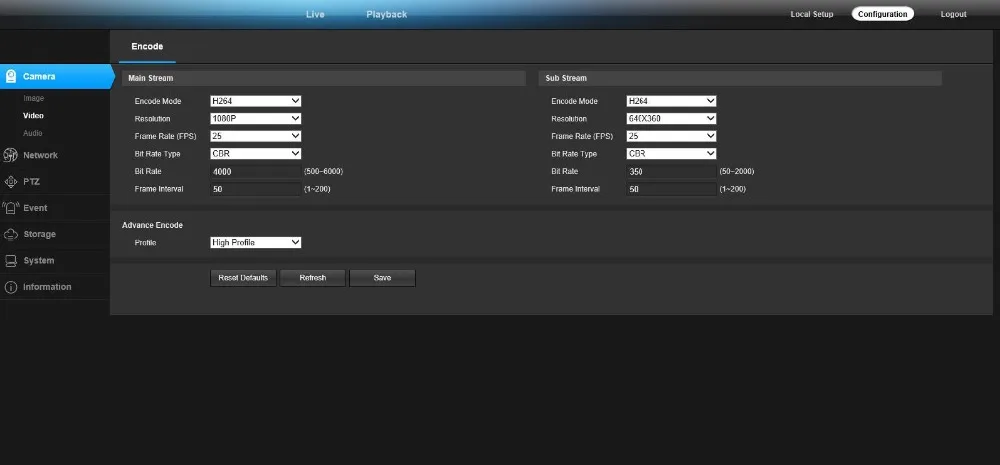Screen dimensions: 1000x465
Task: Open Sub Stream Bit Rate Type dropdown
Action: click(672, 154)
